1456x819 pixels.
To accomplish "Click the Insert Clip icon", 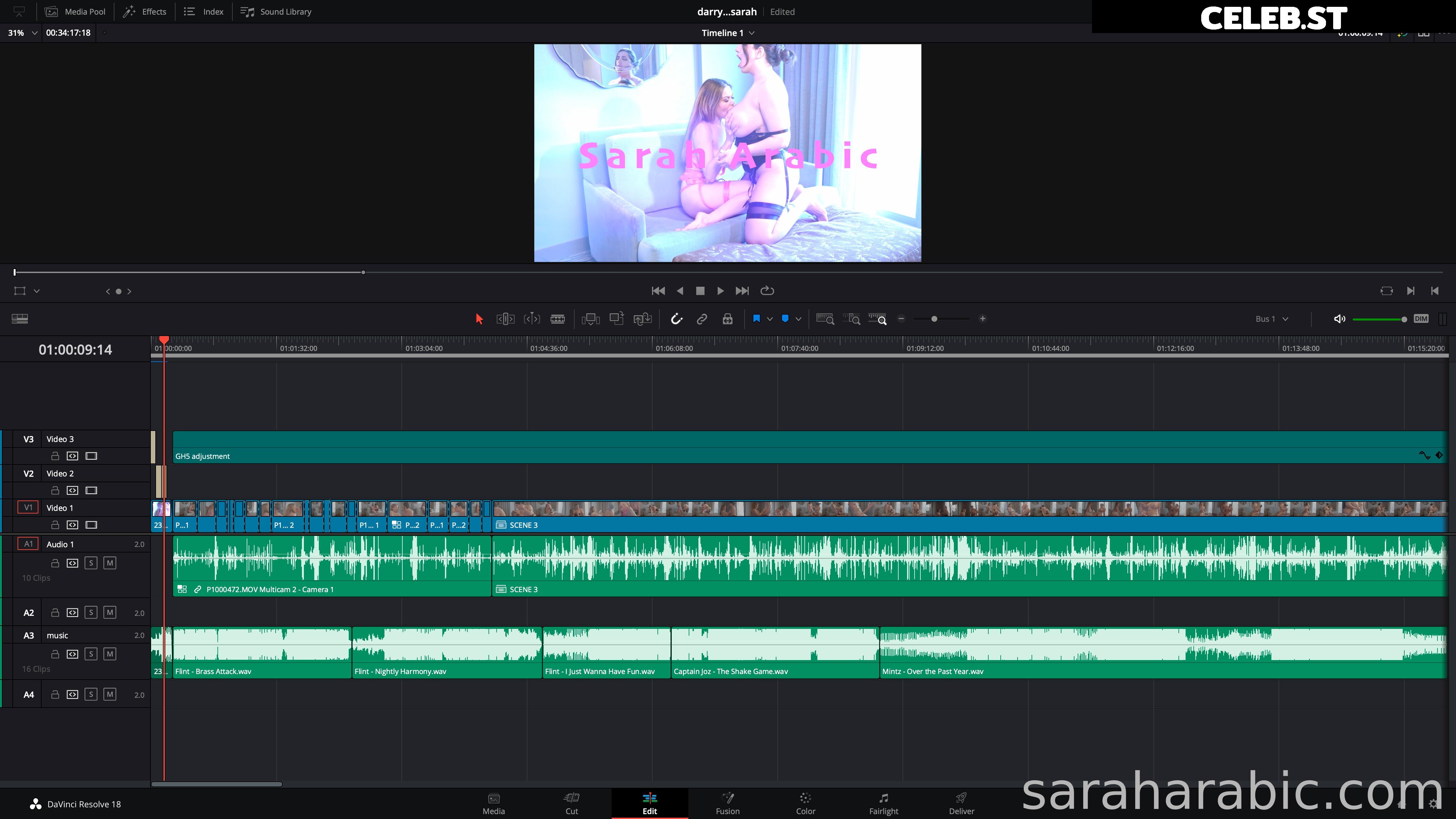I will tap(591, 319).
